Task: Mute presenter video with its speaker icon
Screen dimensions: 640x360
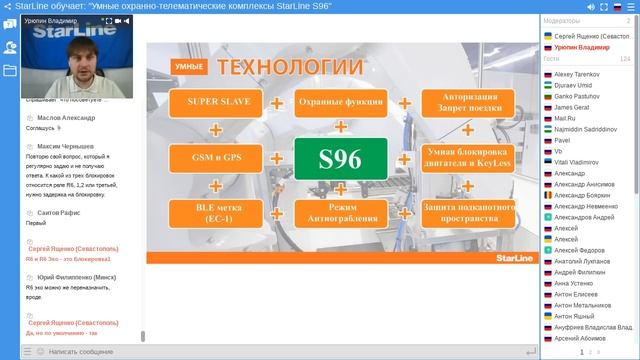Action: coord(127,21)
